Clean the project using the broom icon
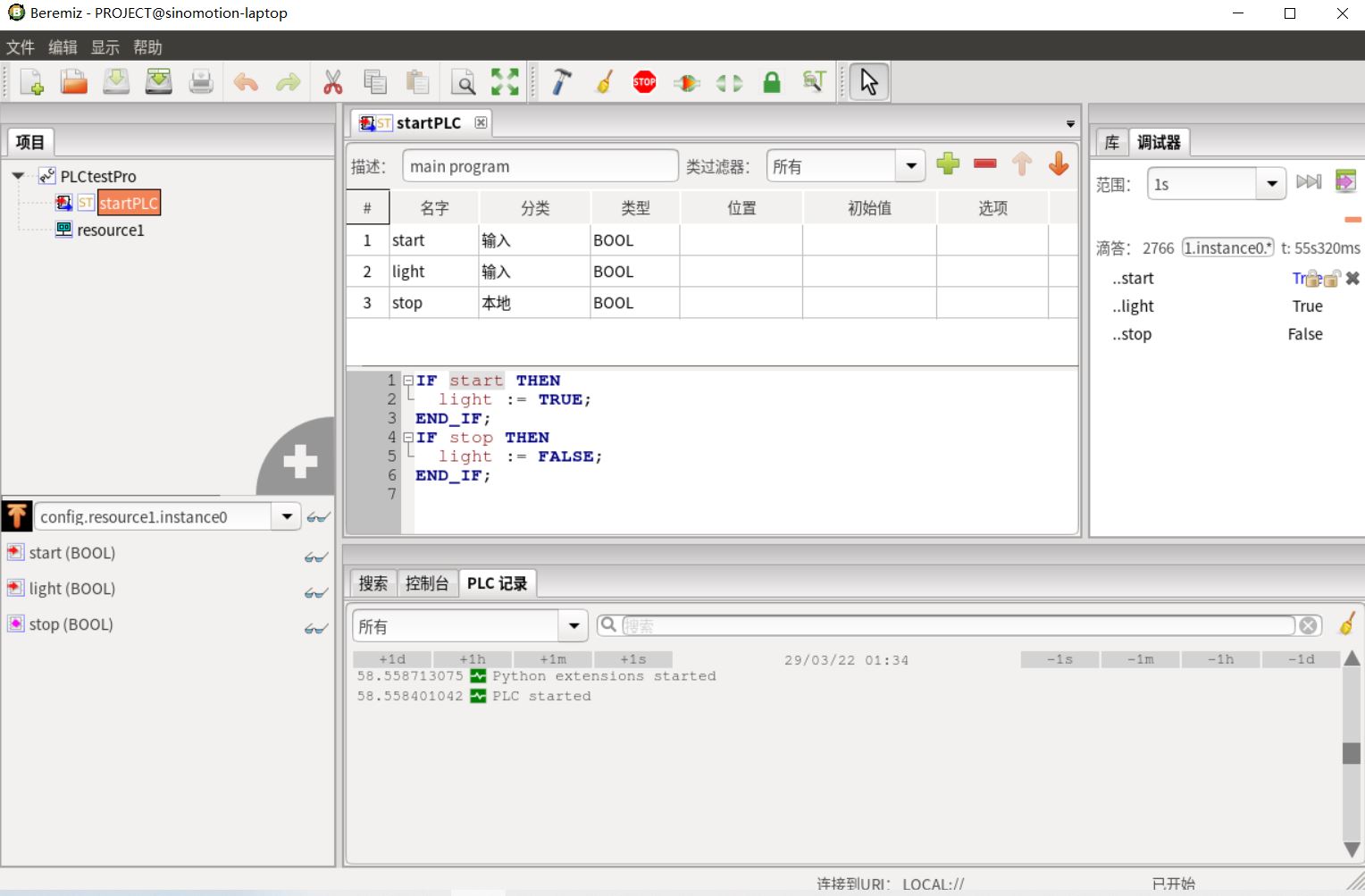The height and width of the screenshot is (896, 1365). [604, 81]
